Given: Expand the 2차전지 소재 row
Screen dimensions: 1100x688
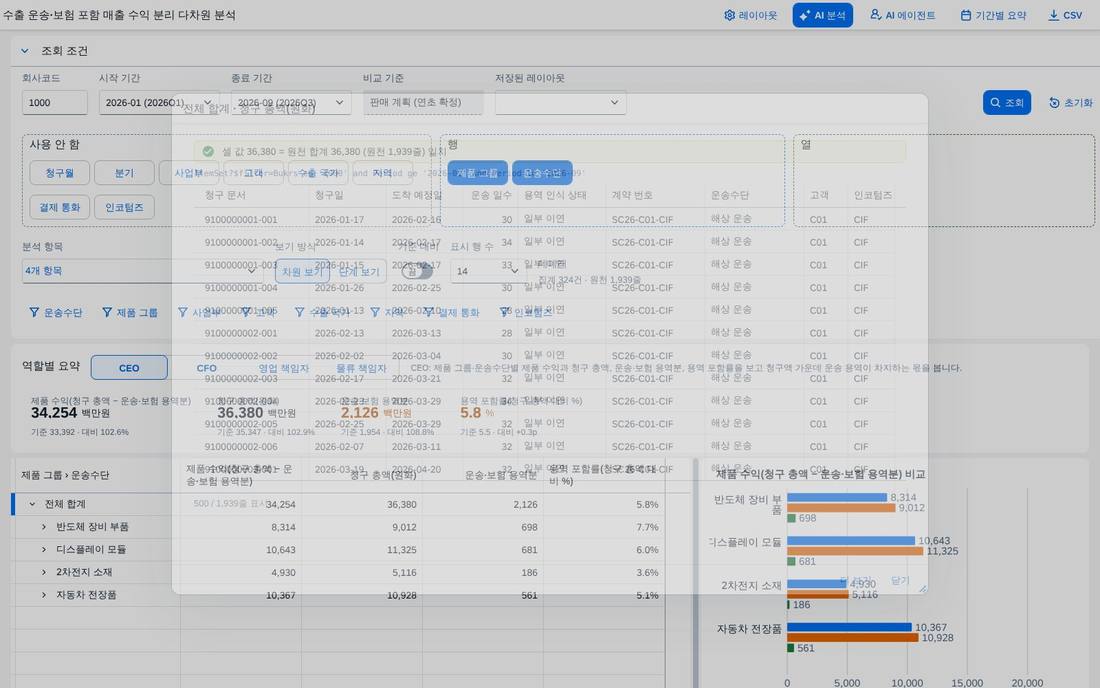Looking at the screenshot, I should pyautogui.click(x=43, y=572).
